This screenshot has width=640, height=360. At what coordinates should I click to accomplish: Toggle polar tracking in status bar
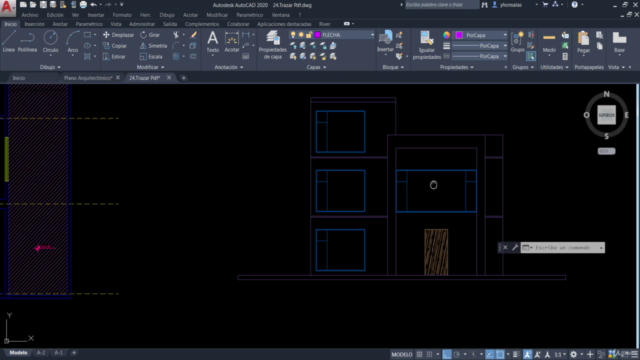click(457, 354)
